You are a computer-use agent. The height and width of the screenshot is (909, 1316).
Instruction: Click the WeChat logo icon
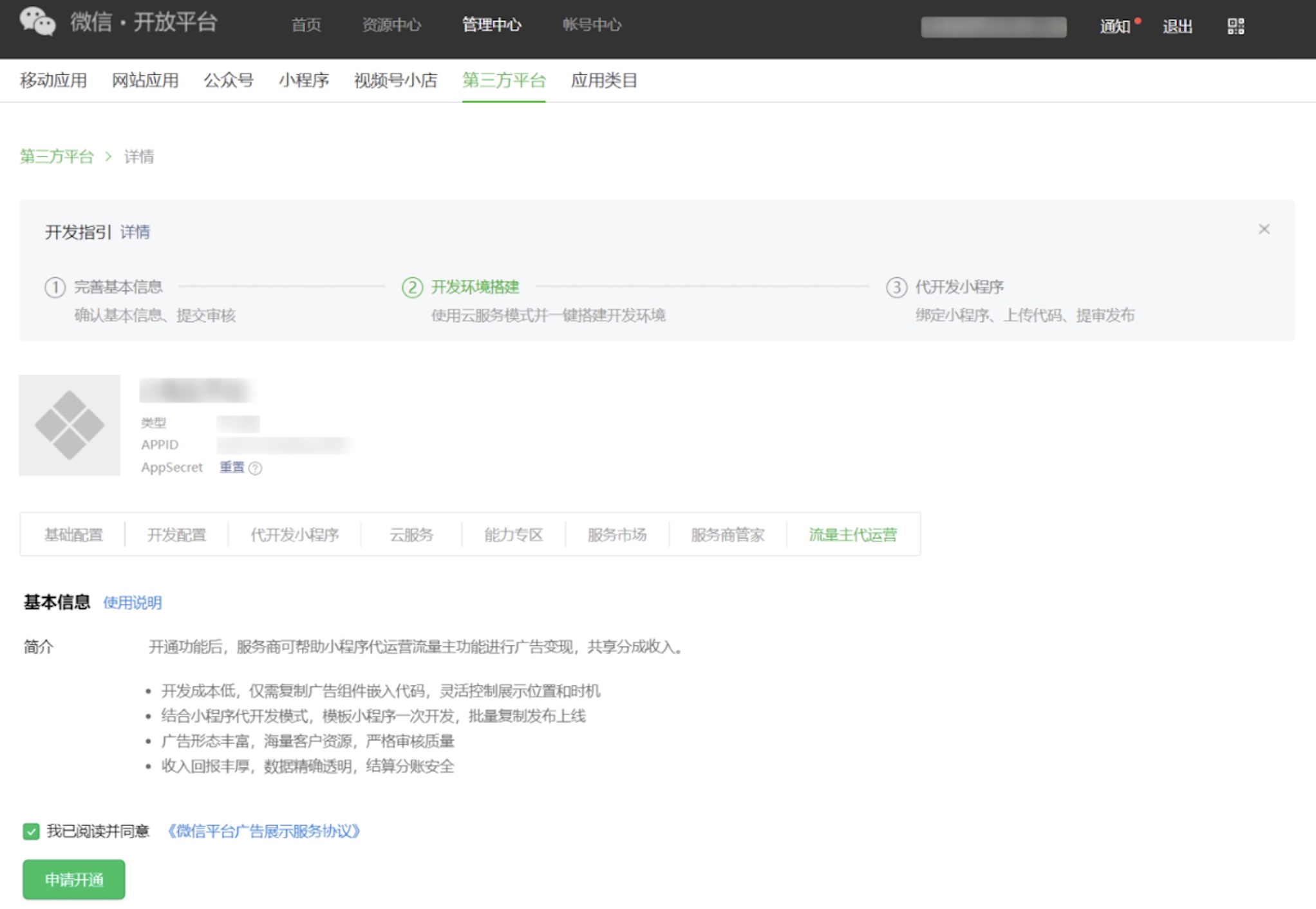click(x=37, y=23)
